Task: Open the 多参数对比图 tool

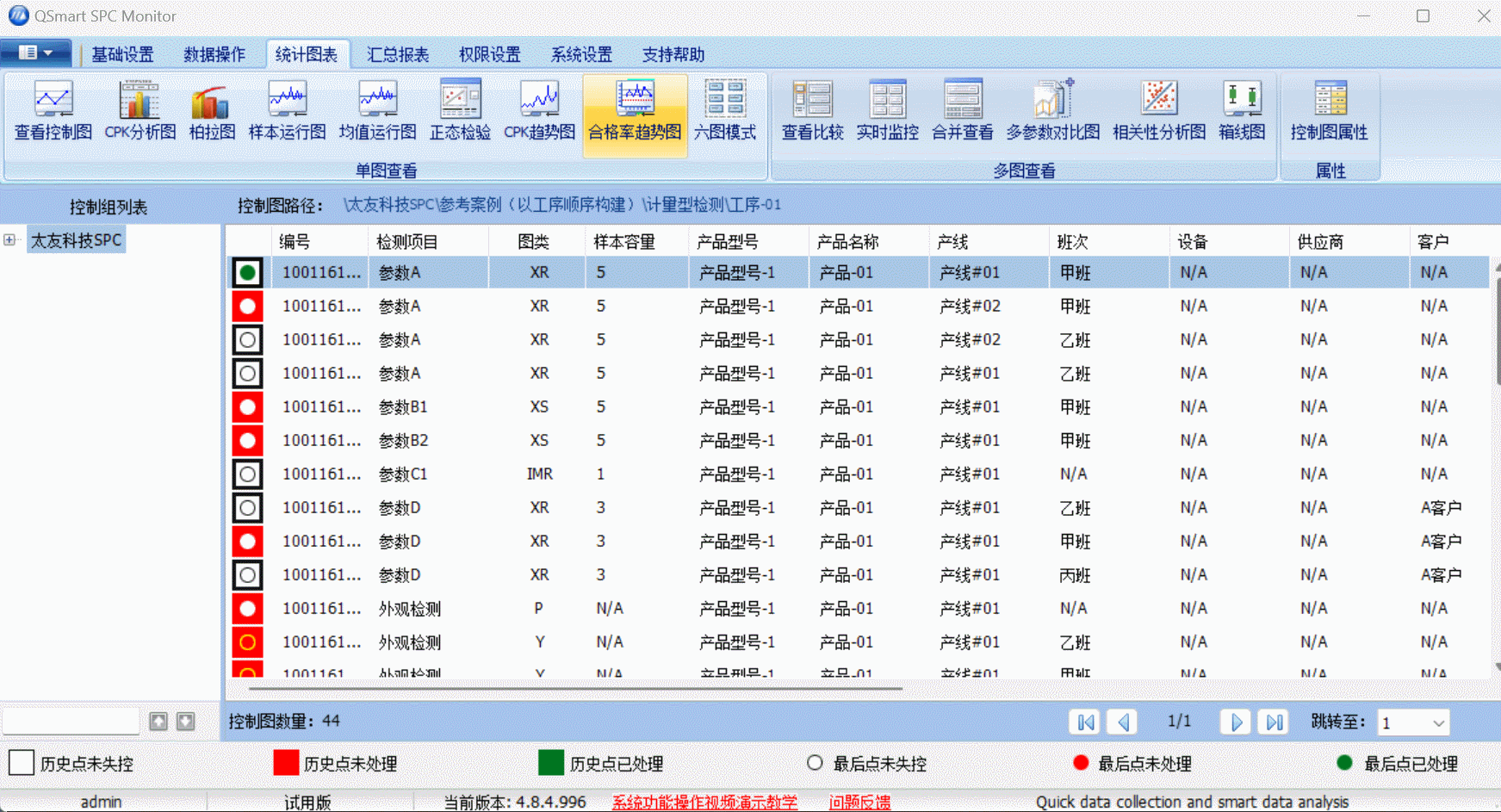Action: (1052, 110)
